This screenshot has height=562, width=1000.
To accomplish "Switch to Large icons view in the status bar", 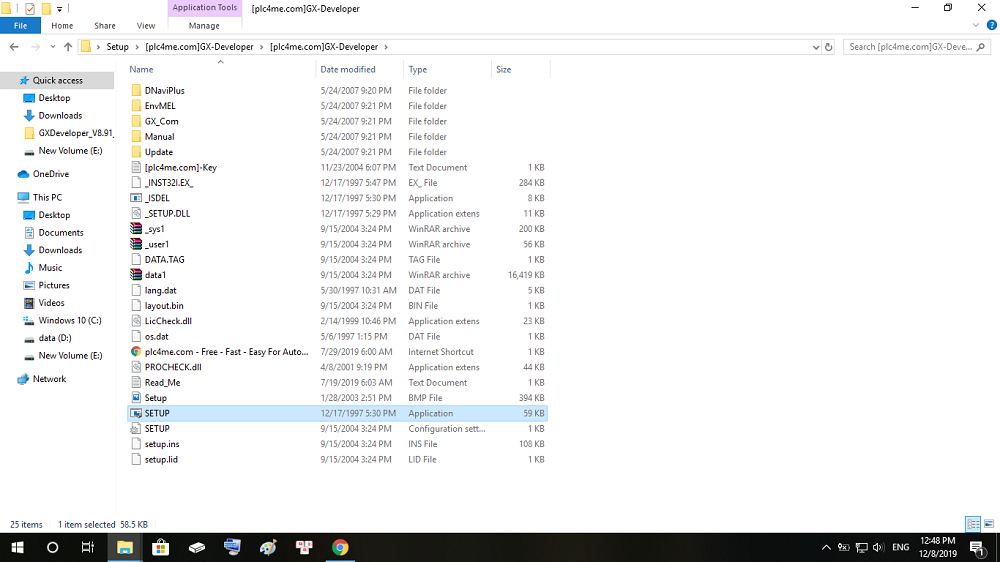I will point(988,524).
